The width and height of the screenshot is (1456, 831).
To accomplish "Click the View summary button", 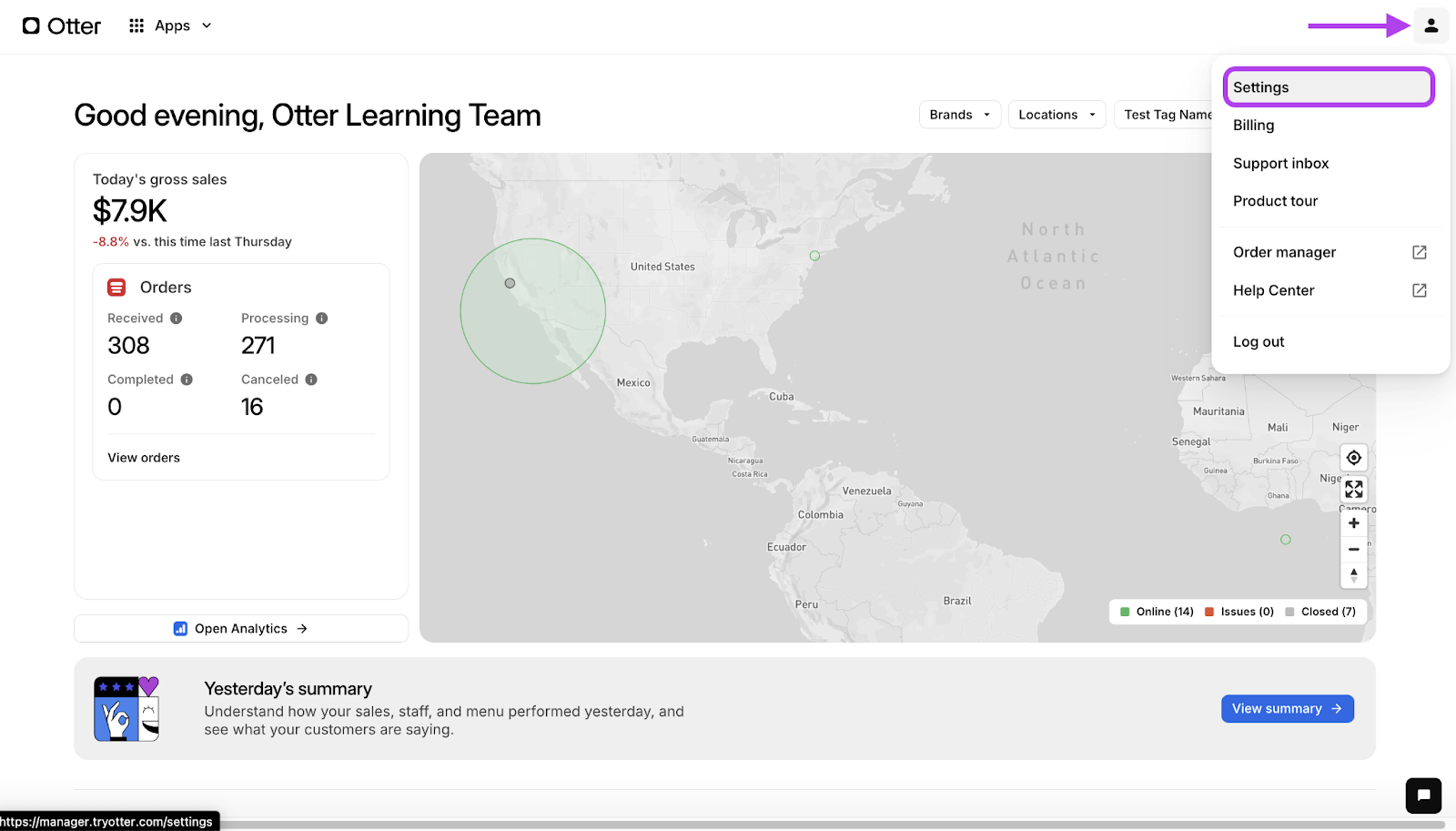I will click(1286, 707).
